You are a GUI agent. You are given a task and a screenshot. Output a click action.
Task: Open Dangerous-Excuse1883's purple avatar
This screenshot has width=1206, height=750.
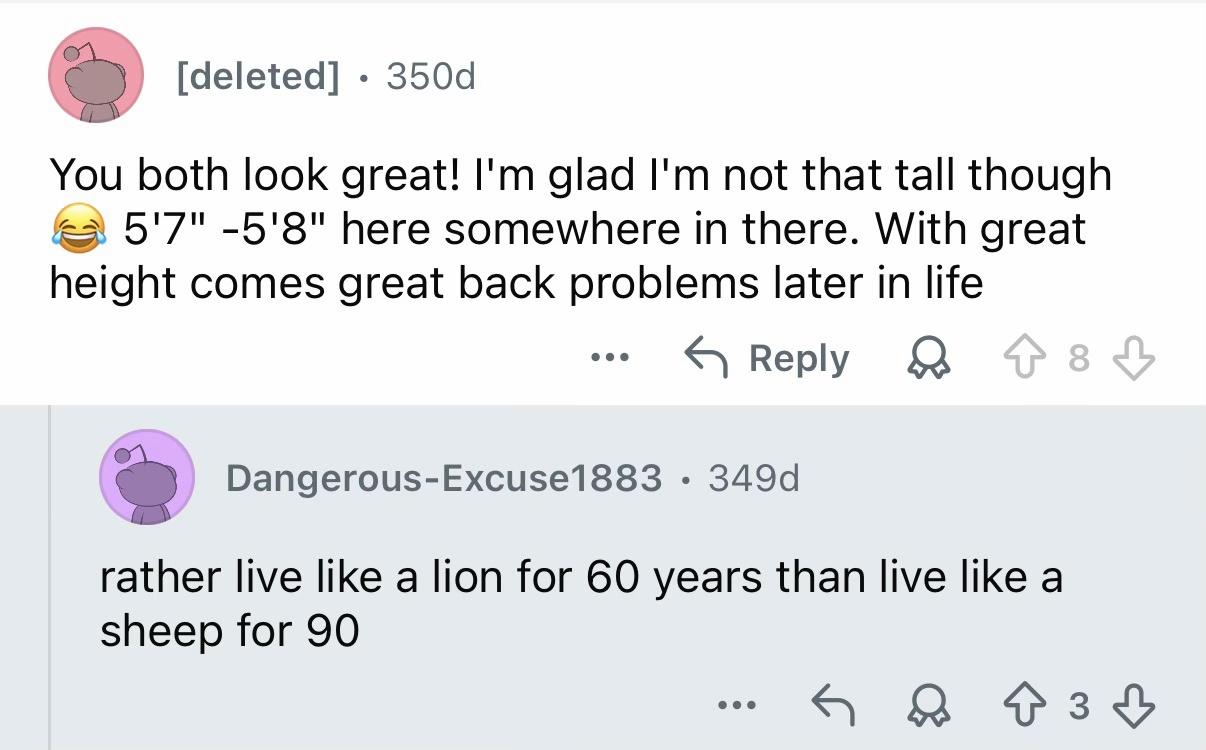point(146,478)
